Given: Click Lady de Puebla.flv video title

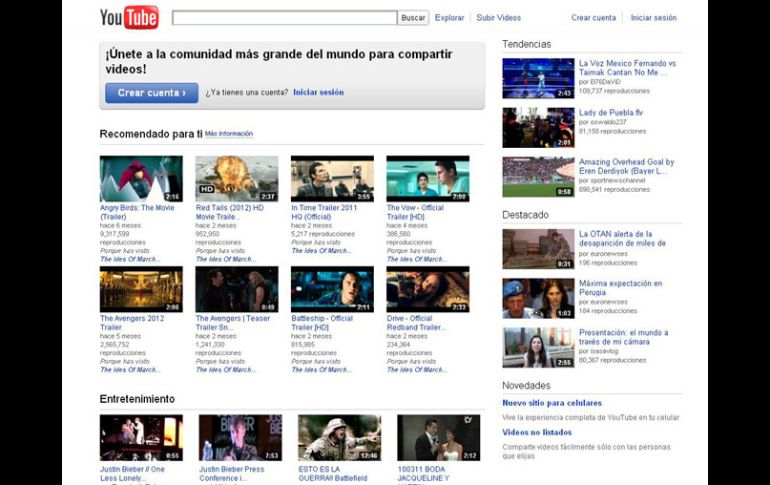Looking at the screenshot, I should [610, 112].
